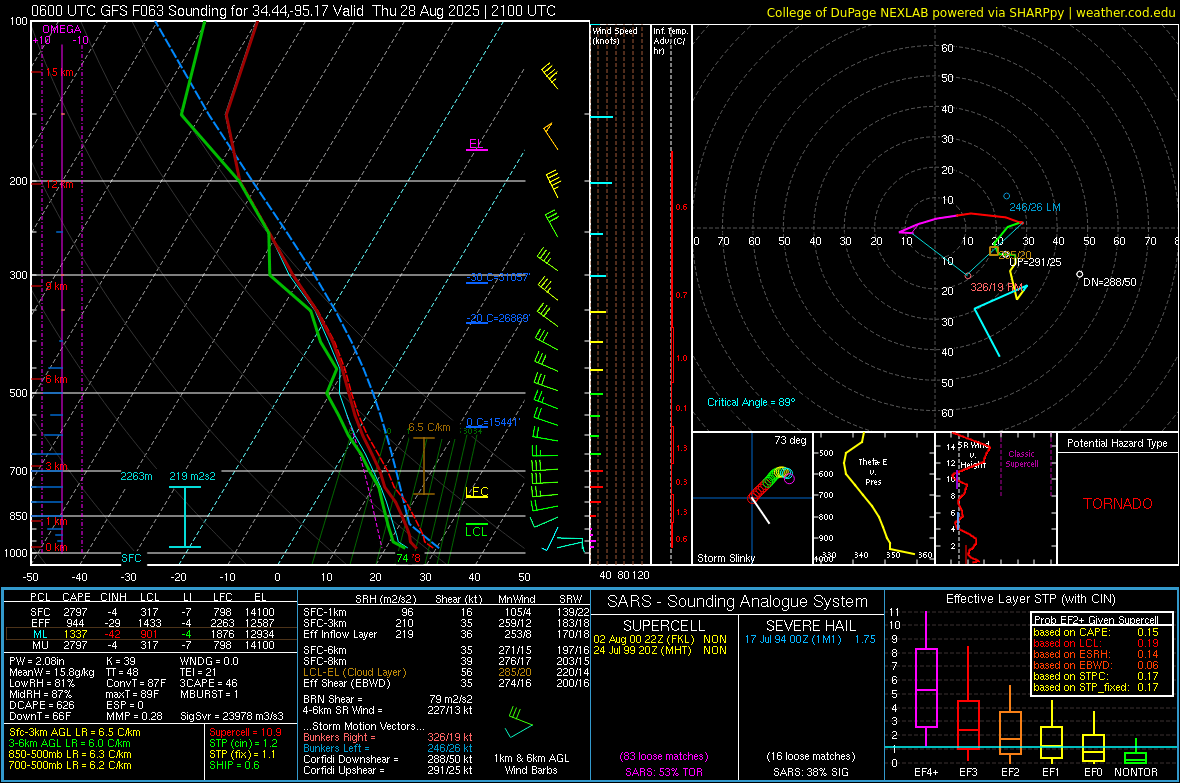Click 'Corfidi Downshear = 288/50 kt'

(388, 759)
